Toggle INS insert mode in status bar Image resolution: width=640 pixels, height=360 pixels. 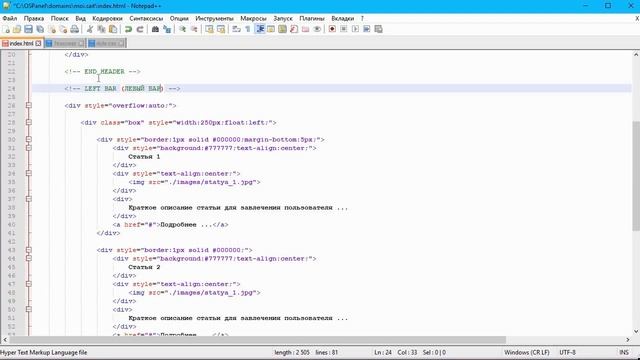click(624, 352)
